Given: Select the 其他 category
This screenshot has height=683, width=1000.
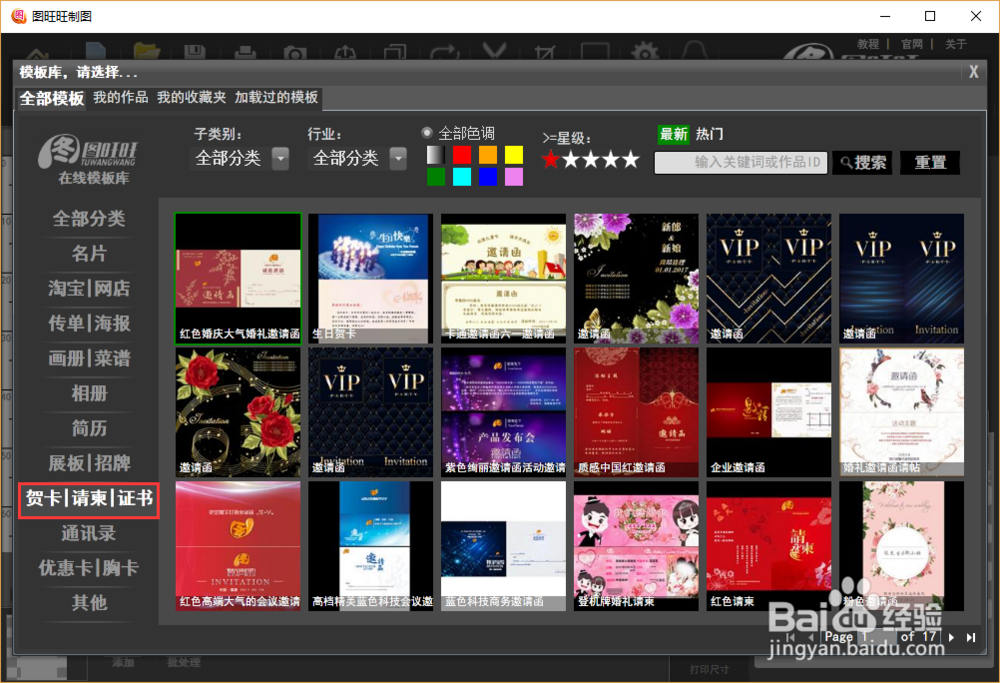Looking at the screenshot, I should click(x=89, y=603).
